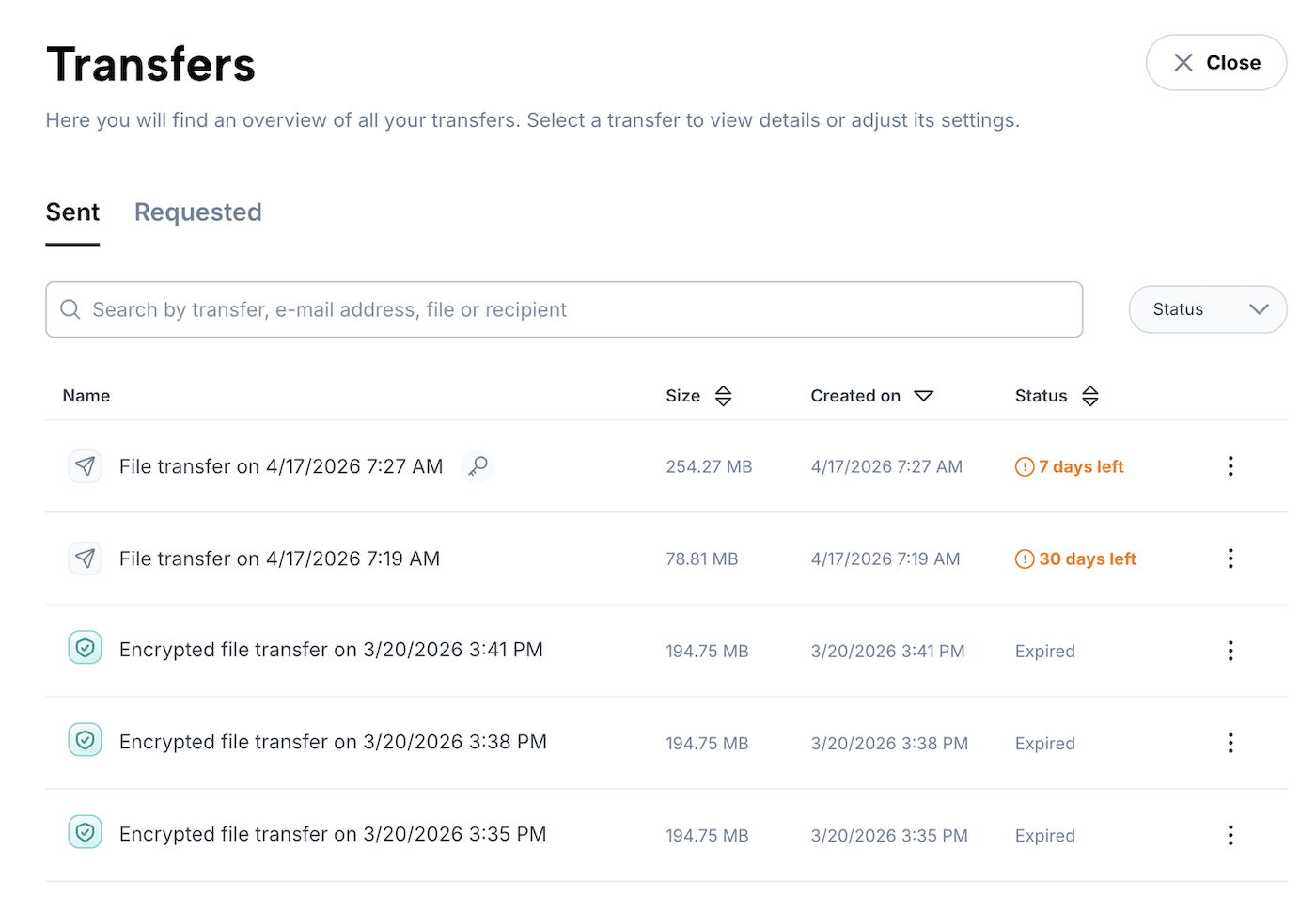The width and height of the screenshot is (1316, 897).
Task: Click the Status column header label
Action: pos(1041,396)
